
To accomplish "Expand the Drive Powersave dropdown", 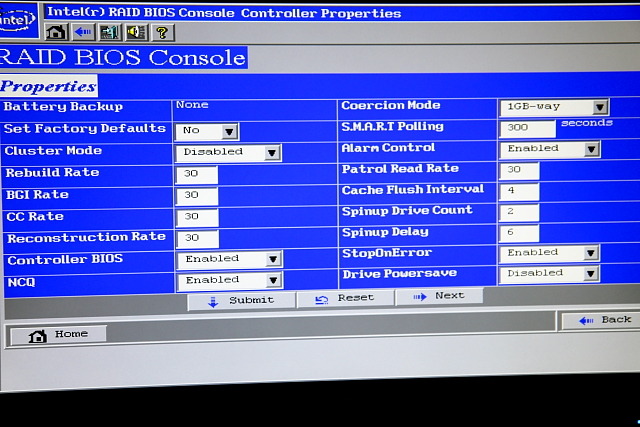I will click(x=549, y=274).
